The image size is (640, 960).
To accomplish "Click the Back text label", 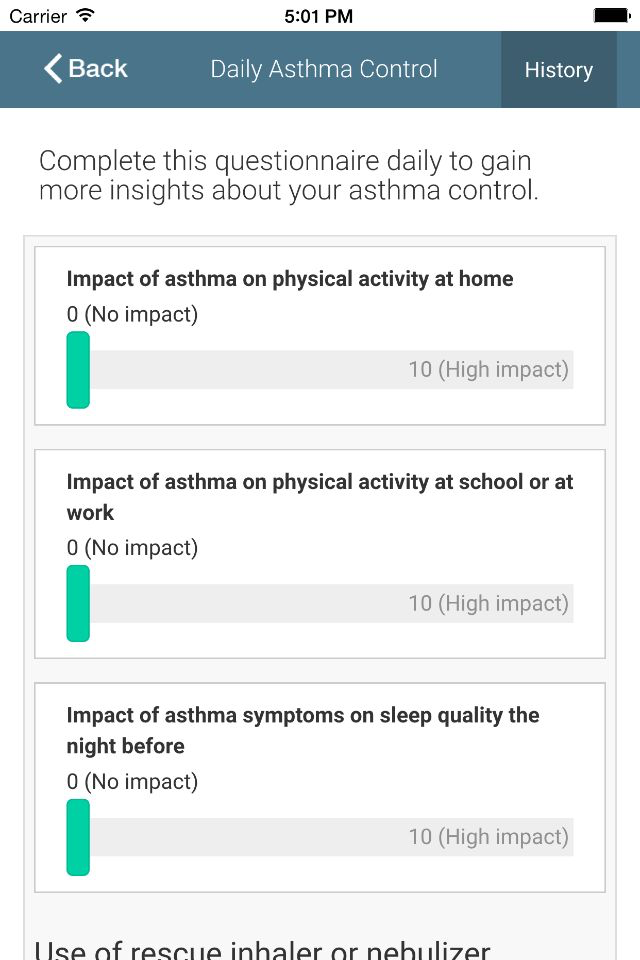I will [x=98, y=69].
